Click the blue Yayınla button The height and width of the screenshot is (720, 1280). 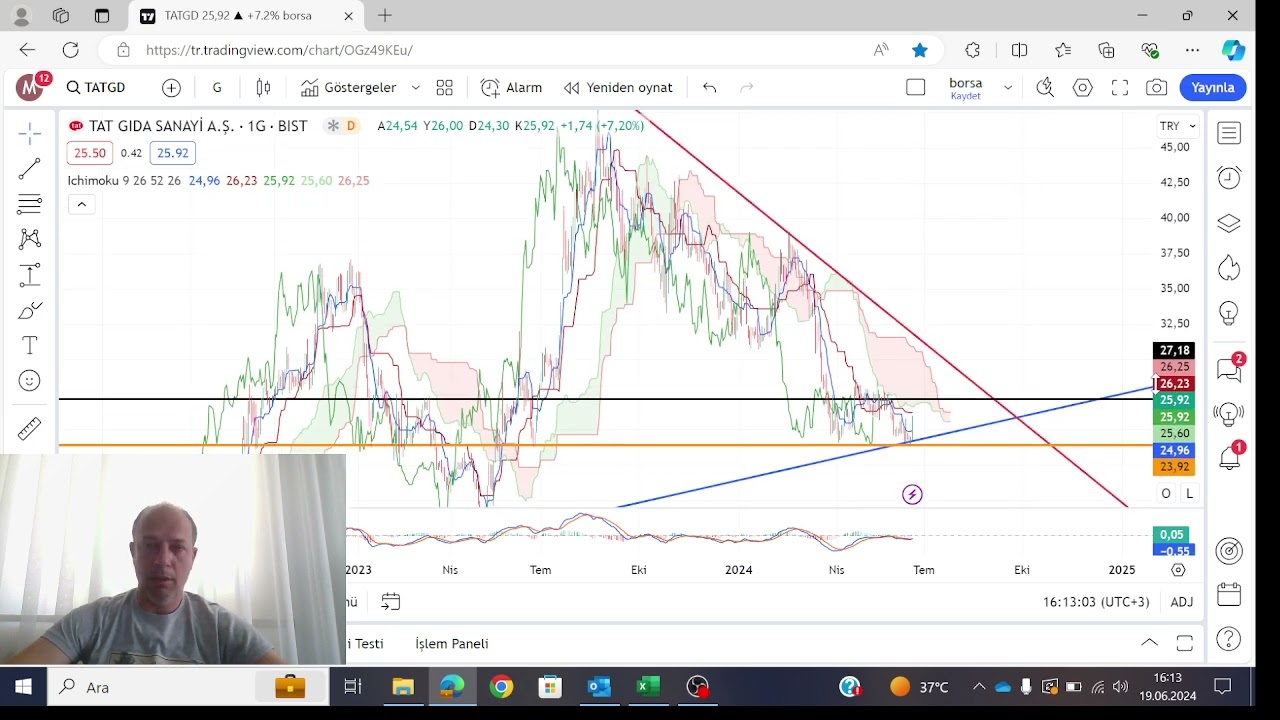pyautogui.click(x=1213, y=88)
